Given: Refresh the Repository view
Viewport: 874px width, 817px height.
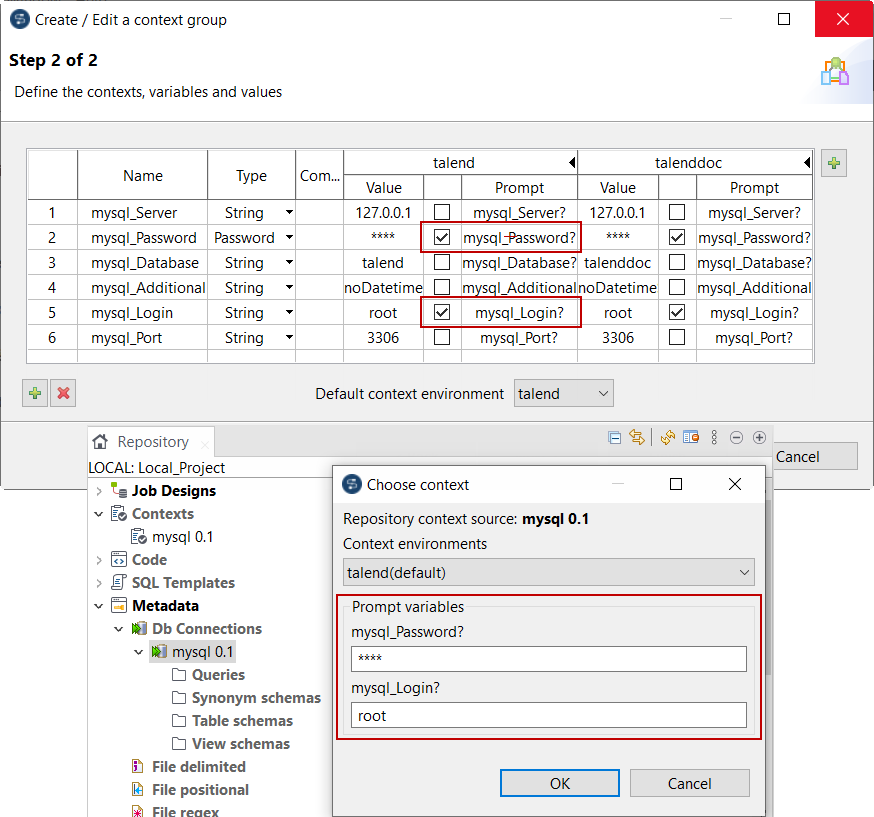Looking at the screenshot, I should click(668, 438).
